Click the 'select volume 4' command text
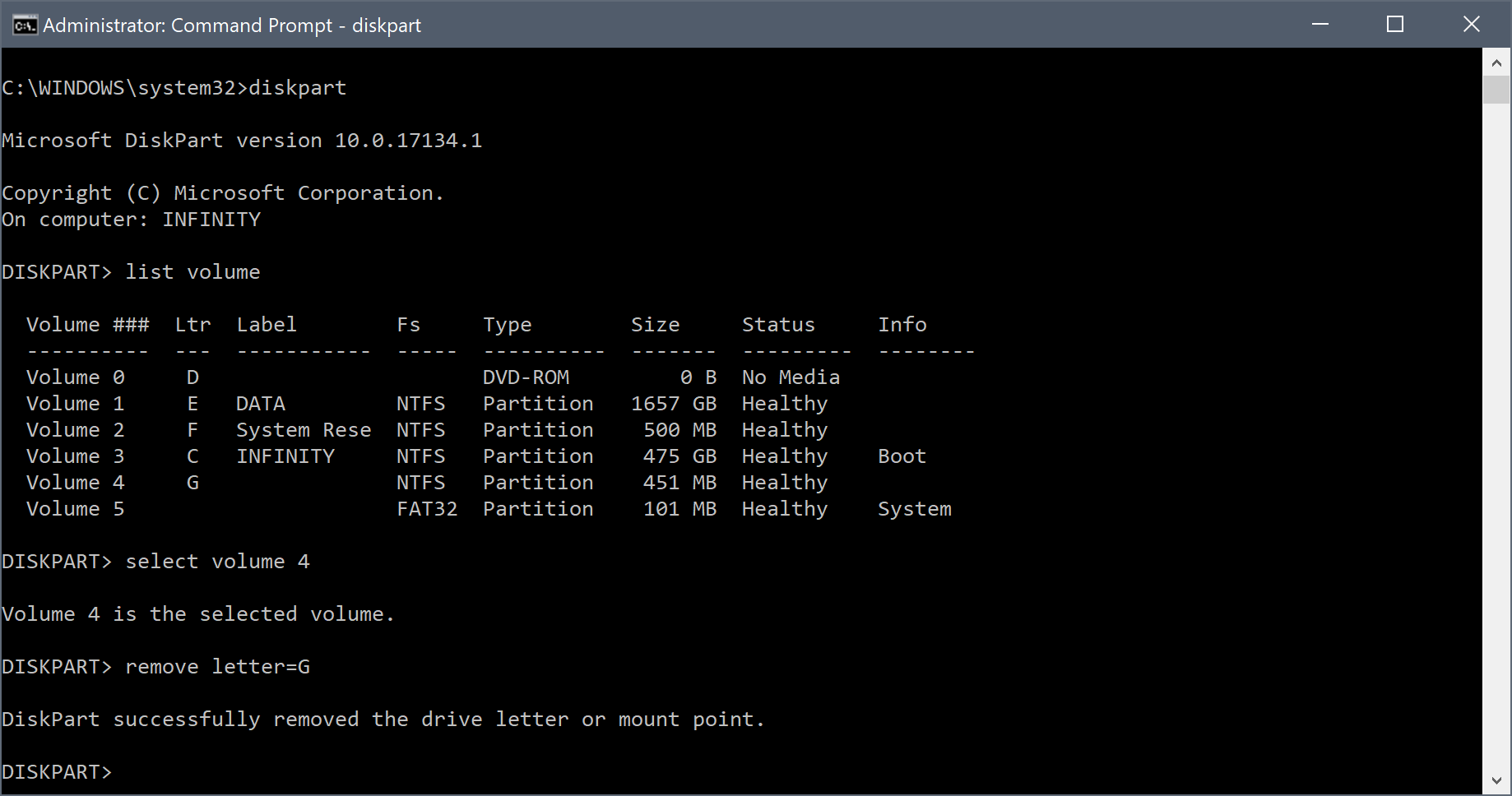This screenshot has width=1512, height=796. click(x=217, y=562)
